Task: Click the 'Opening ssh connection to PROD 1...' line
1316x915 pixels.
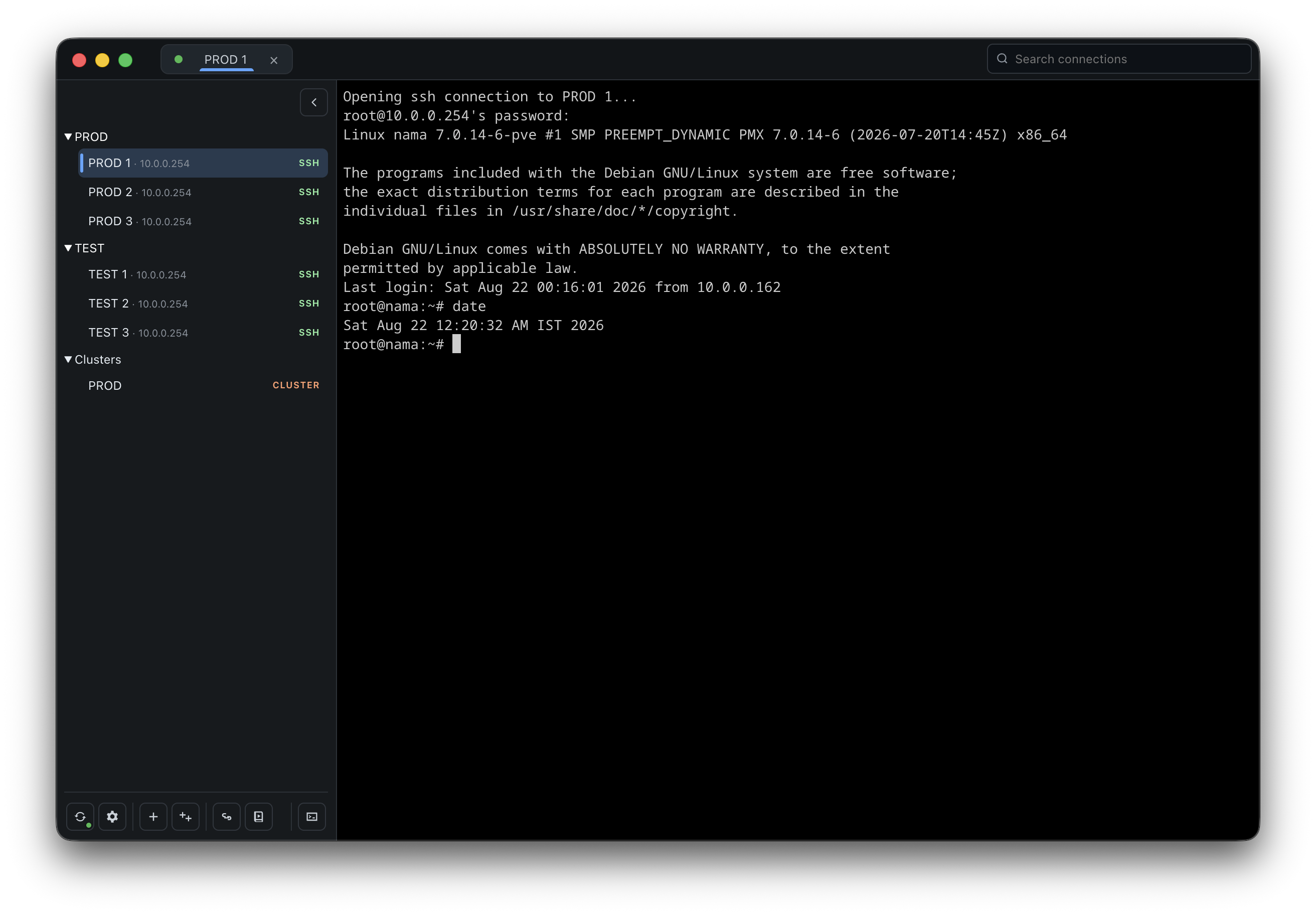Action: click(x=490, y=97)
